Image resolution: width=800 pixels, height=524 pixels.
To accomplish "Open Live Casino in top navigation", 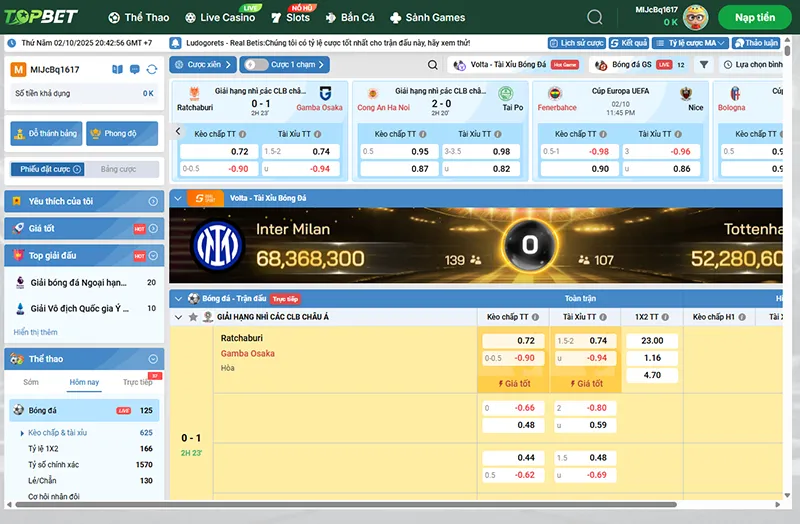I will point(220,17).
